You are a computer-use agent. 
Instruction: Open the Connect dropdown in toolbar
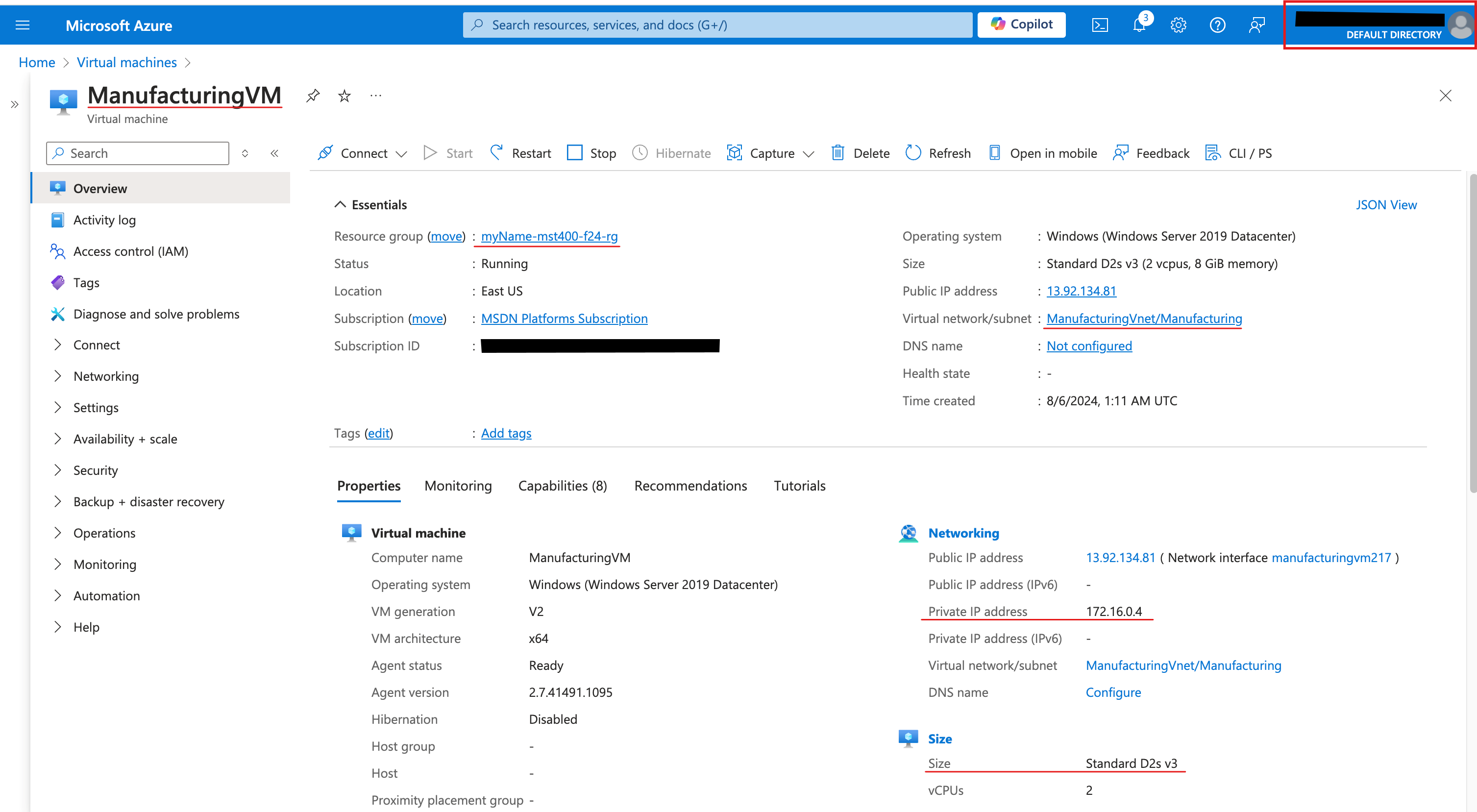[362, 153]
